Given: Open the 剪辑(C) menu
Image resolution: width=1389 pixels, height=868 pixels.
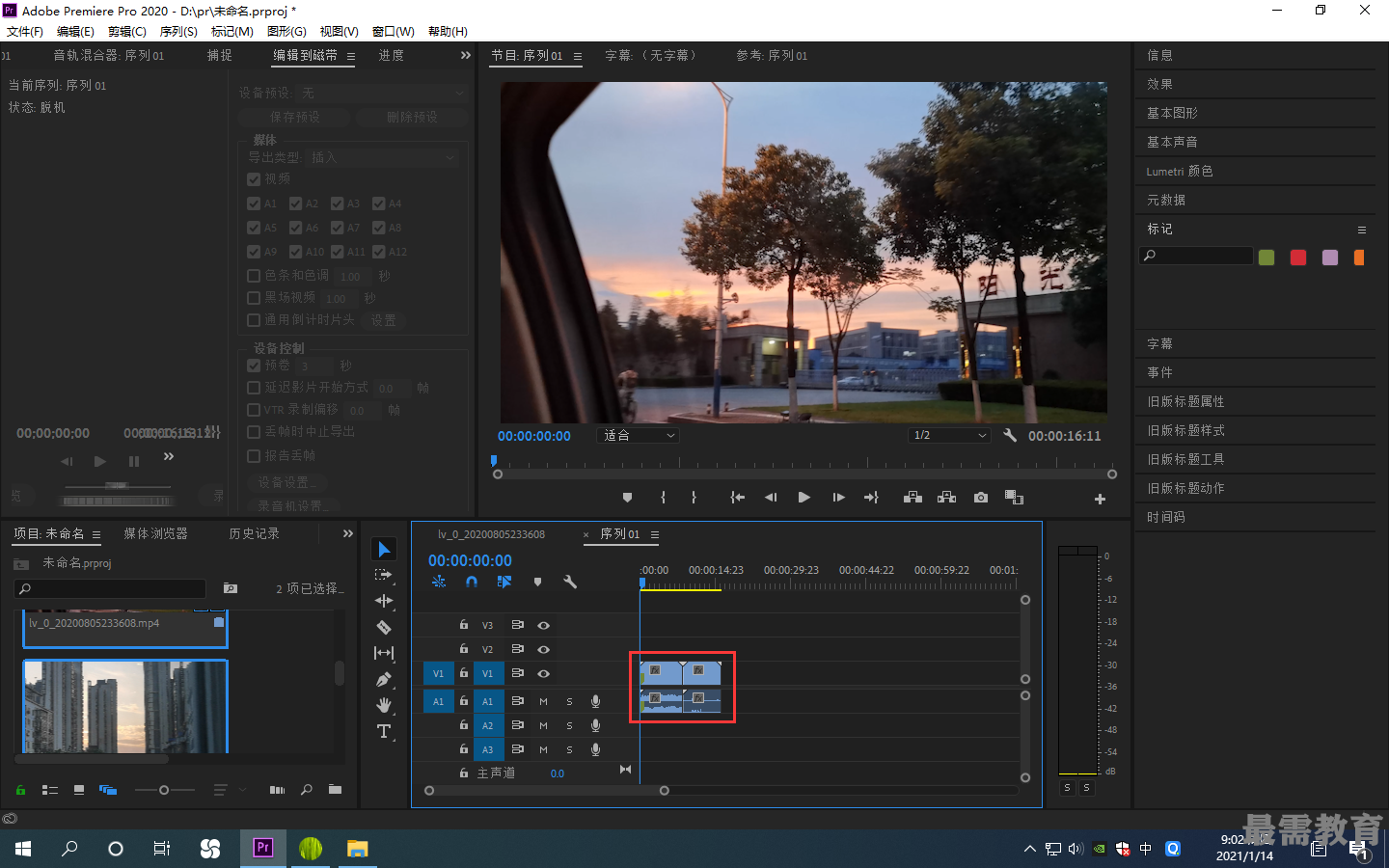Looking at the screenshot, I should [127, 31].
